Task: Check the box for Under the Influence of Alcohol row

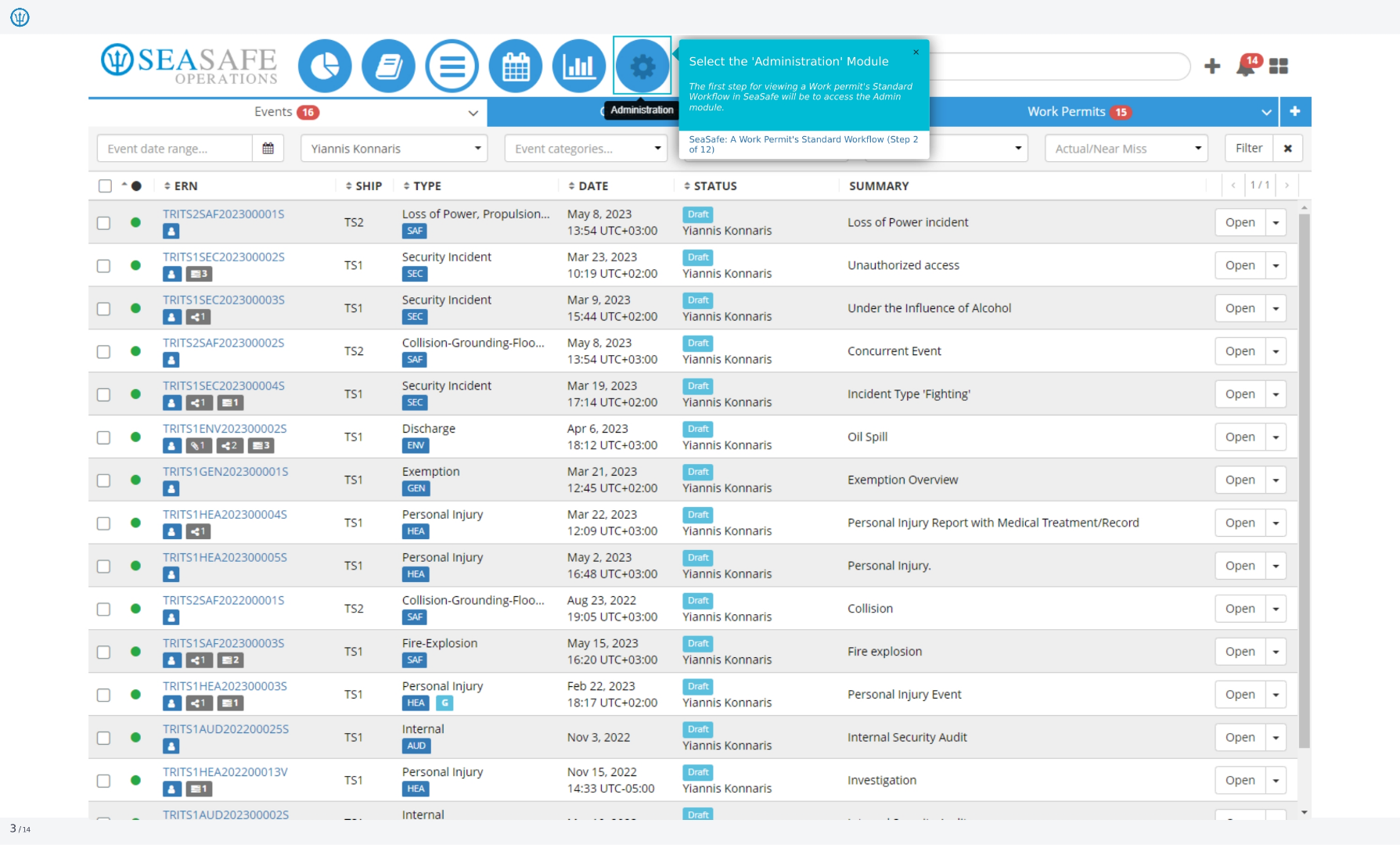Action: point(103,309)
